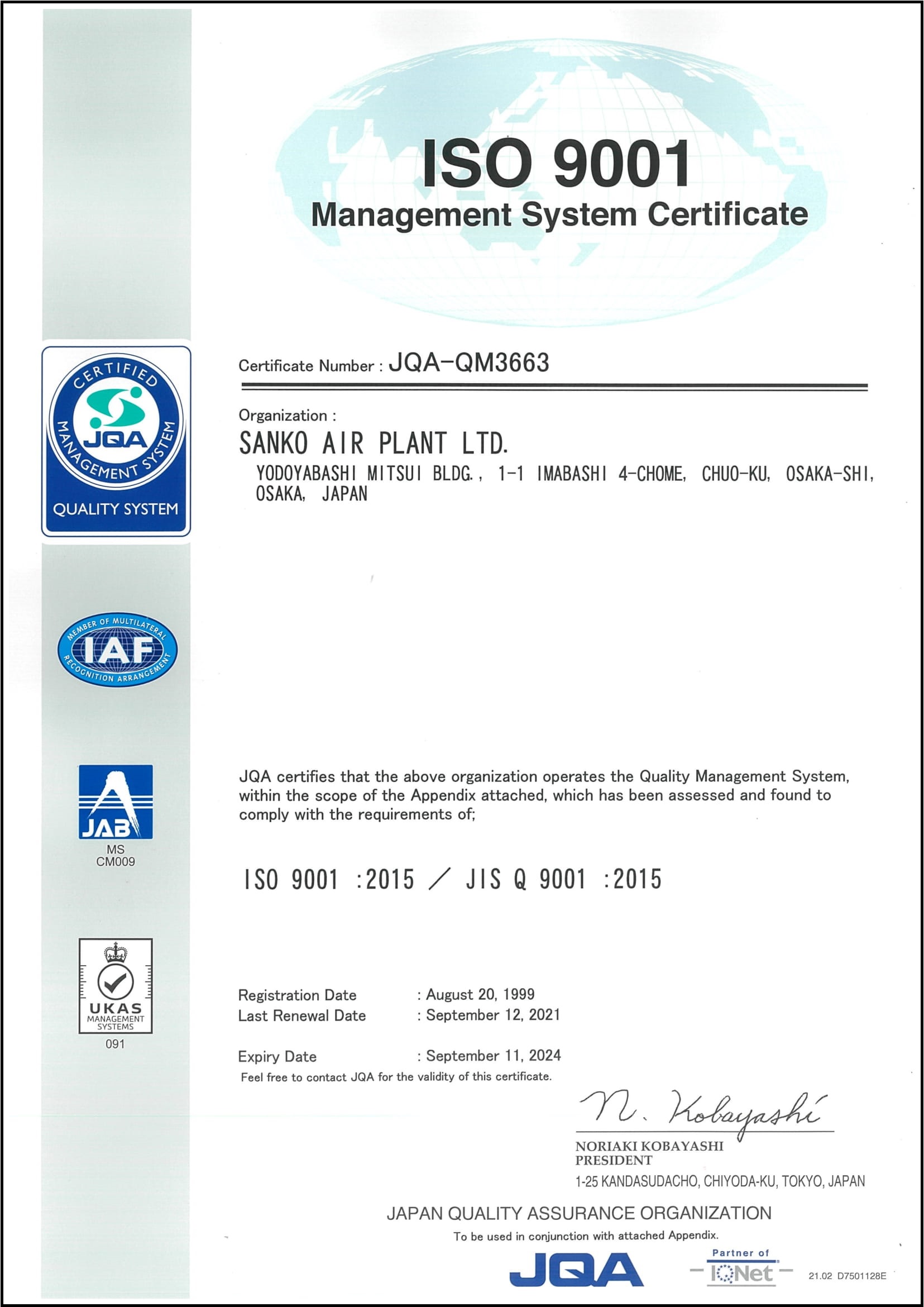The width and height of the screenshot is (924, 1307).
Task: Click the ISO 9001 main heading
Action: tap(556, 164)
